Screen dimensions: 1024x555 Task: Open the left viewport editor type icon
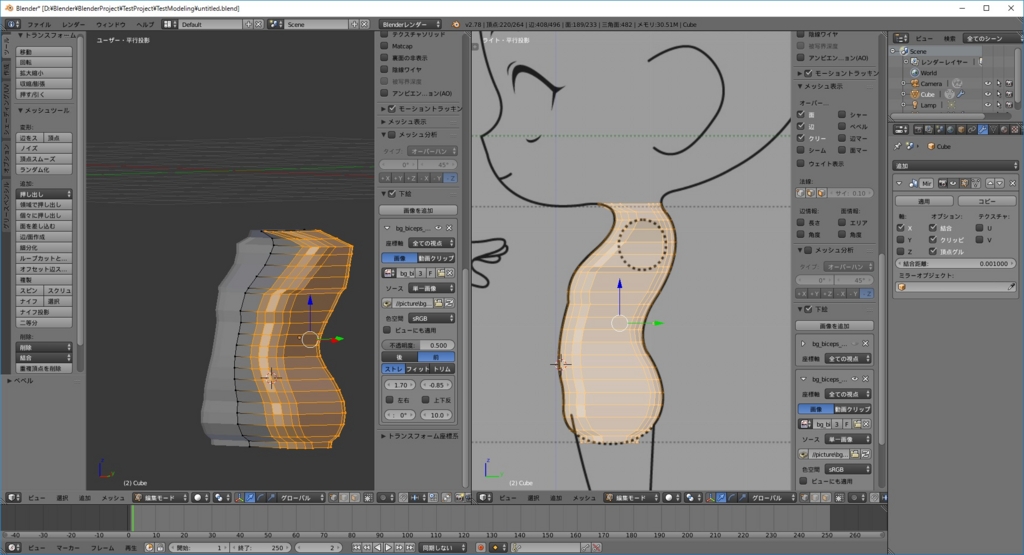pyautogui.click(x=13, y=498)
